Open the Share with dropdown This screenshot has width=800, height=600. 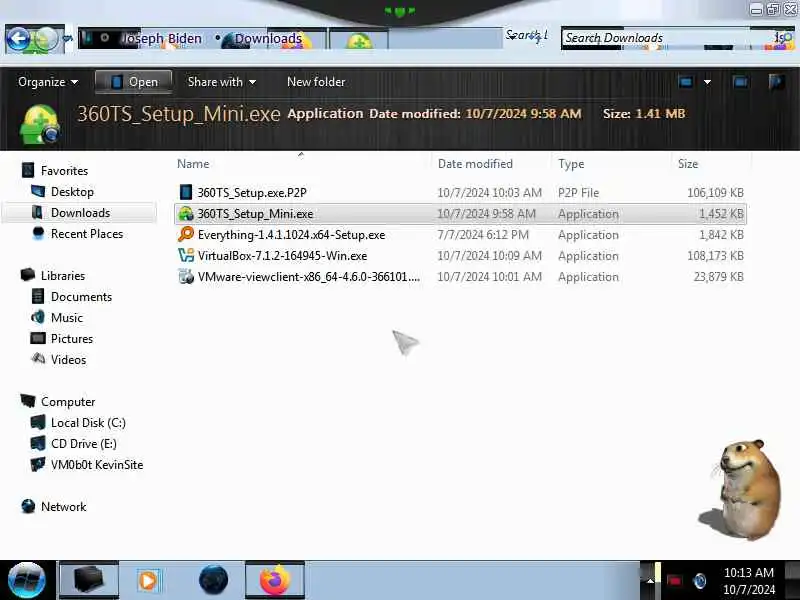point(221,82)
